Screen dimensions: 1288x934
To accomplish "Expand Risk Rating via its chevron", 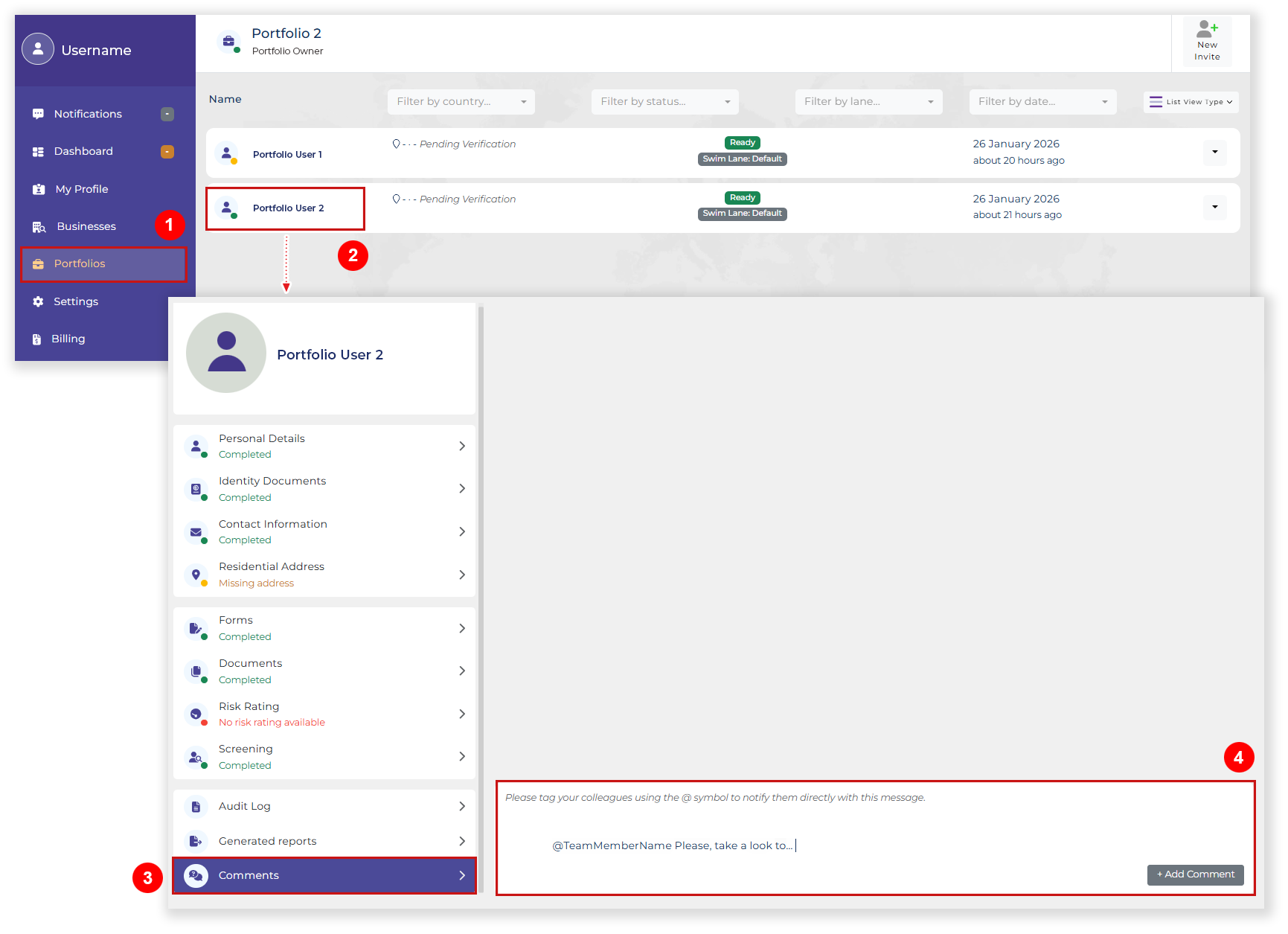I will pos(462,714).
